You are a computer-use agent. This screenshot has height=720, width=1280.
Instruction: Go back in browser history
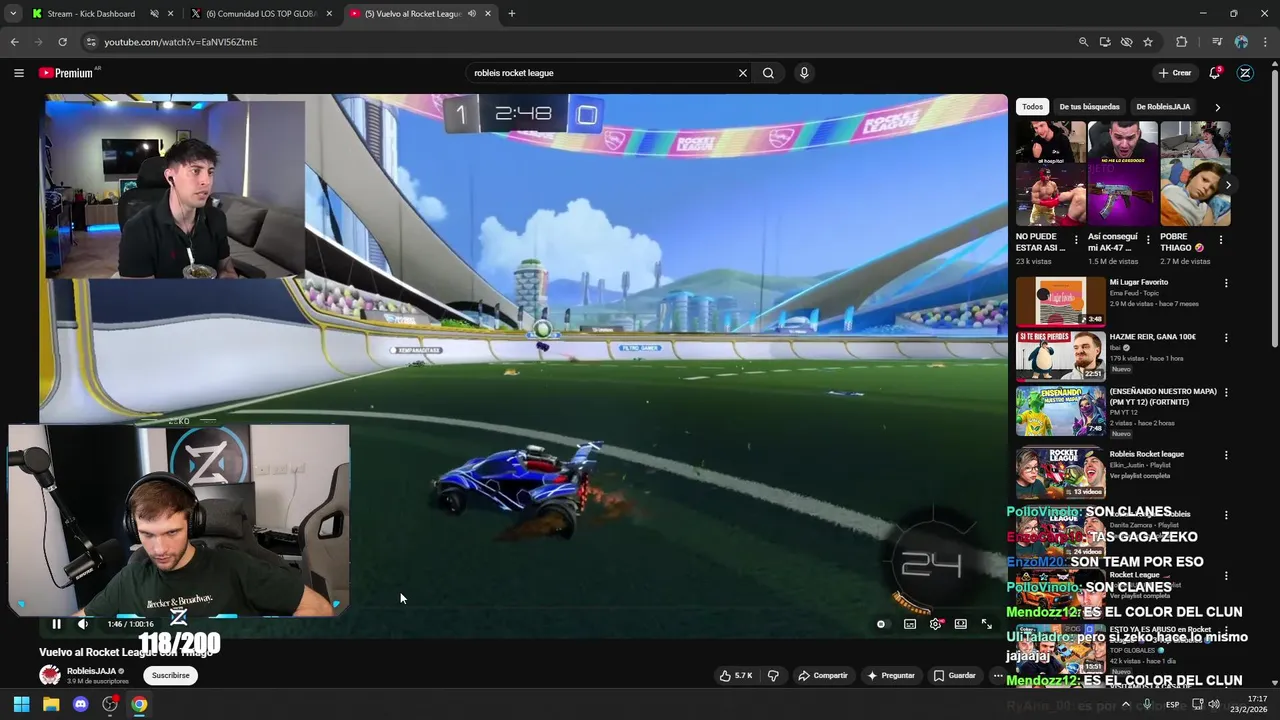click(14, 42)
